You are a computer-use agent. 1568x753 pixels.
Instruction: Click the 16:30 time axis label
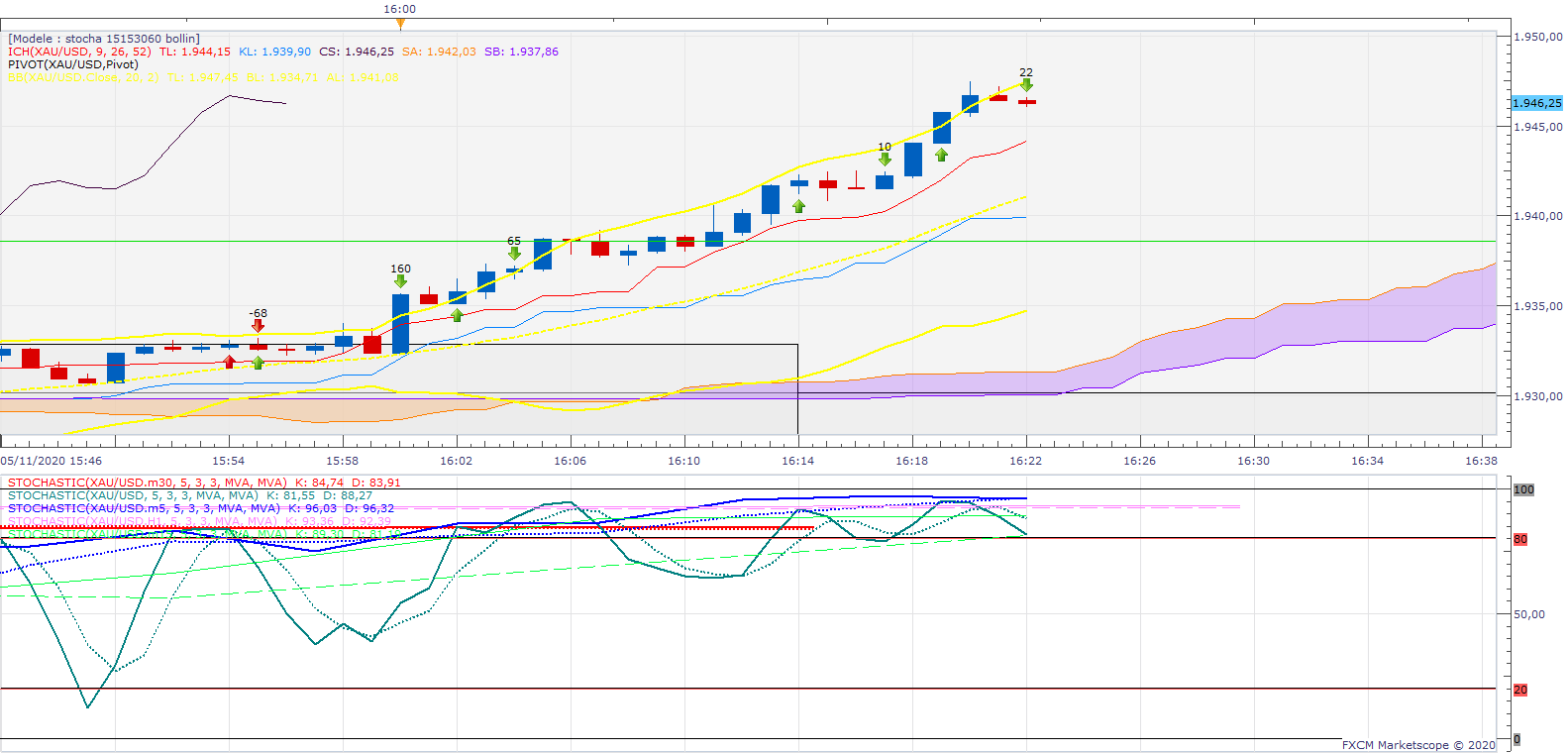coord(1254,461)
